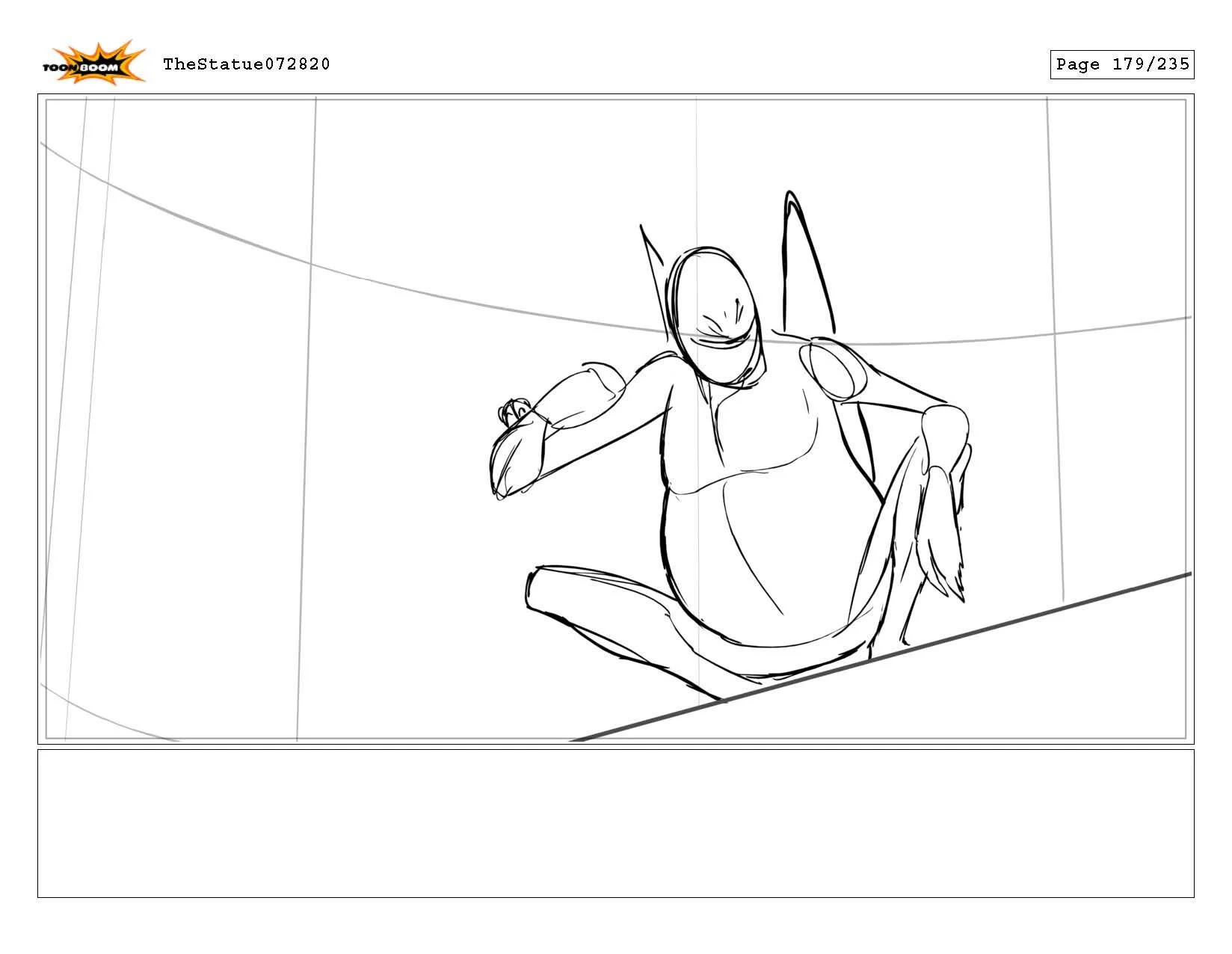Viewport: 1232px width, 954px height.
Task: Select the character's pointed wing shape
Action: (804, 262)
